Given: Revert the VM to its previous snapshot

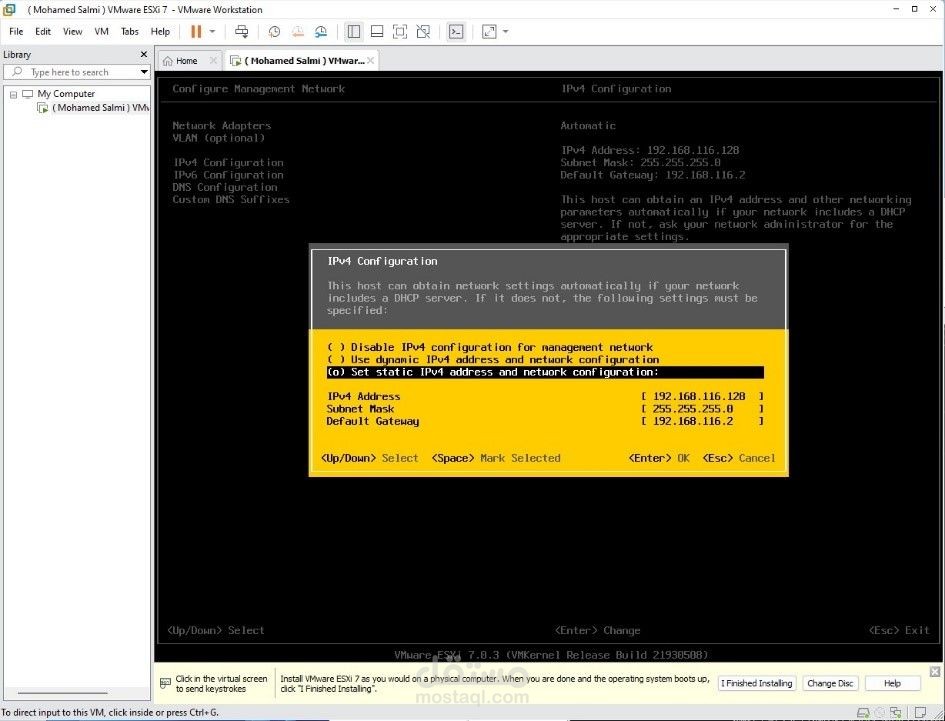Looking at the screenshot, I should (x=298, y=31).
